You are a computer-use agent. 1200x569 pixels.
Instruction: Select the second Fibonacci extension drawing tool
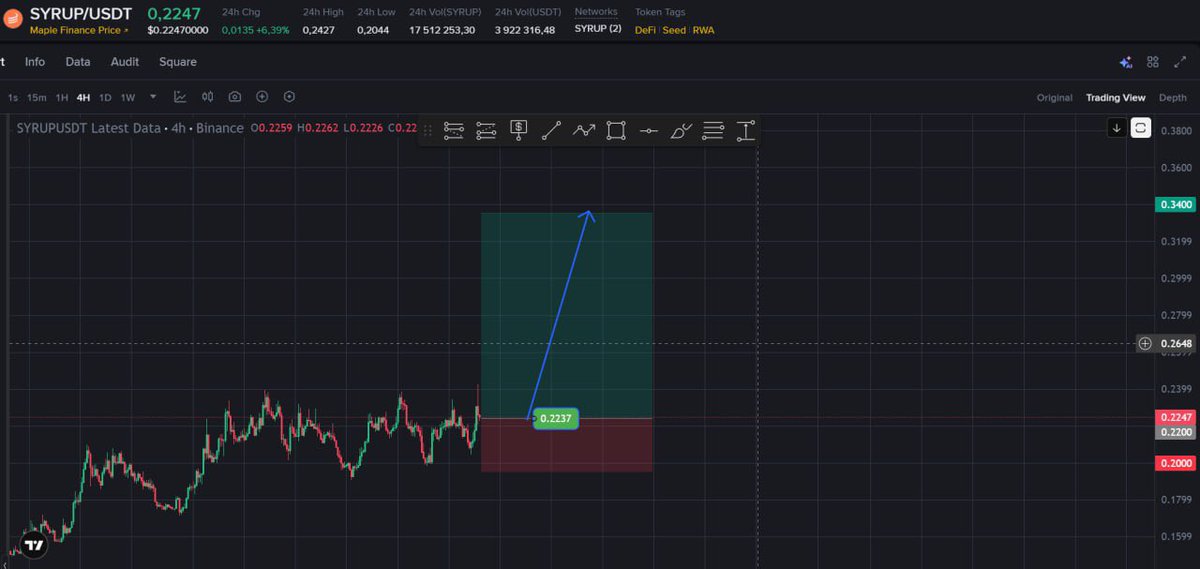(487, 130)
